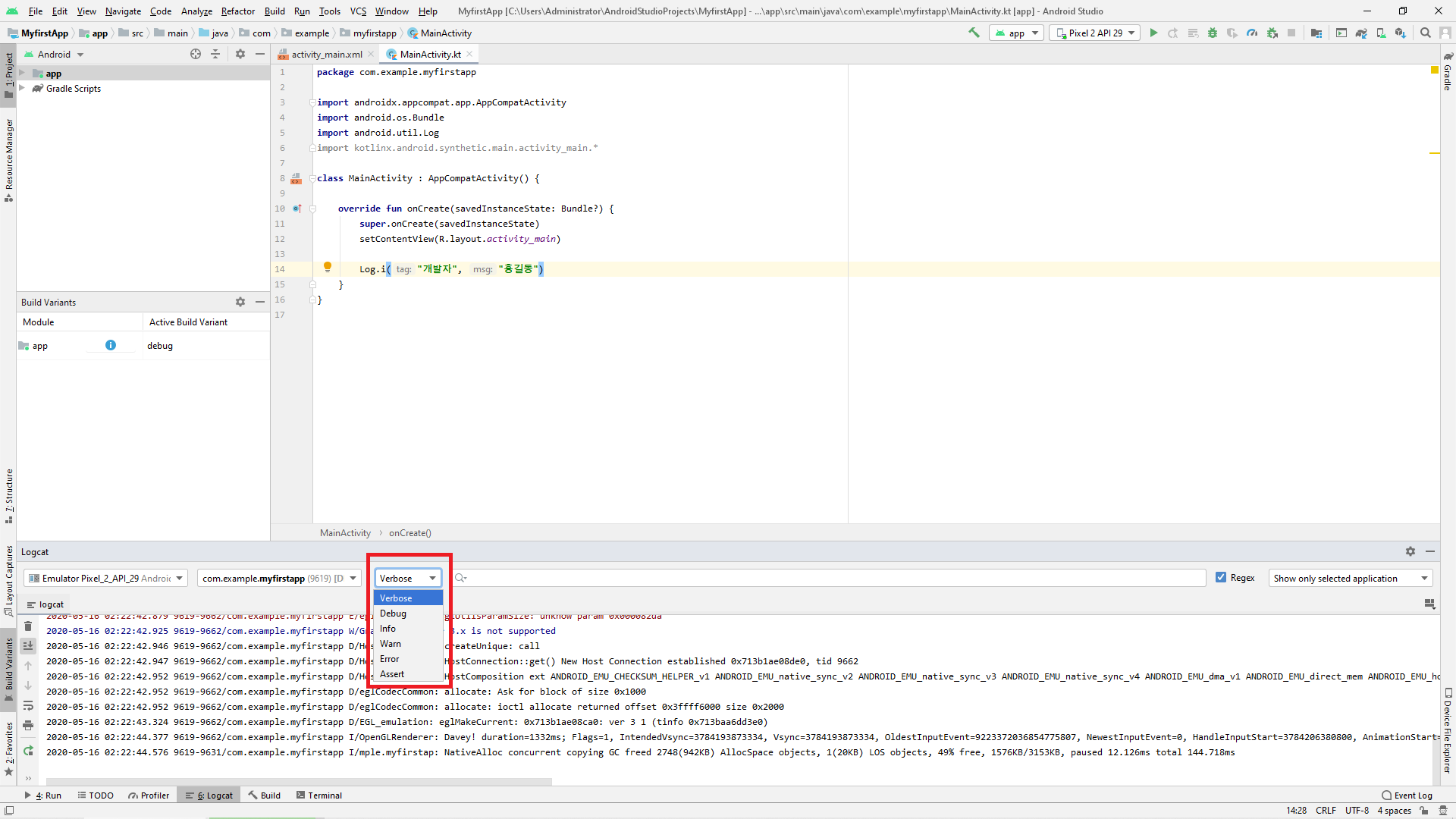This screenshot has height=819, width=1456.
Task: Clear logcat with the trash icon
Action: pyautogui.click(x=28, y=626)
